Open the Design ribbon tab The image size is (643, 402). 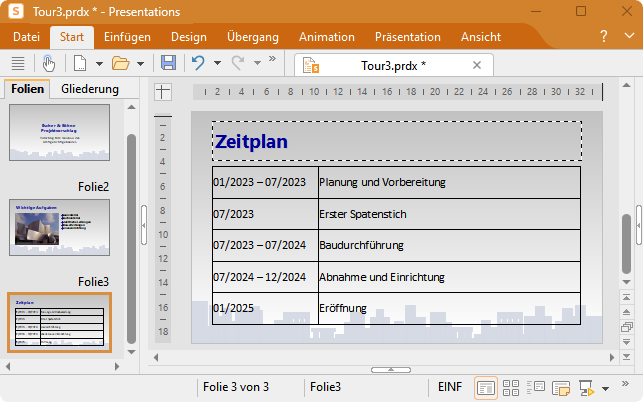coord(189,37)
